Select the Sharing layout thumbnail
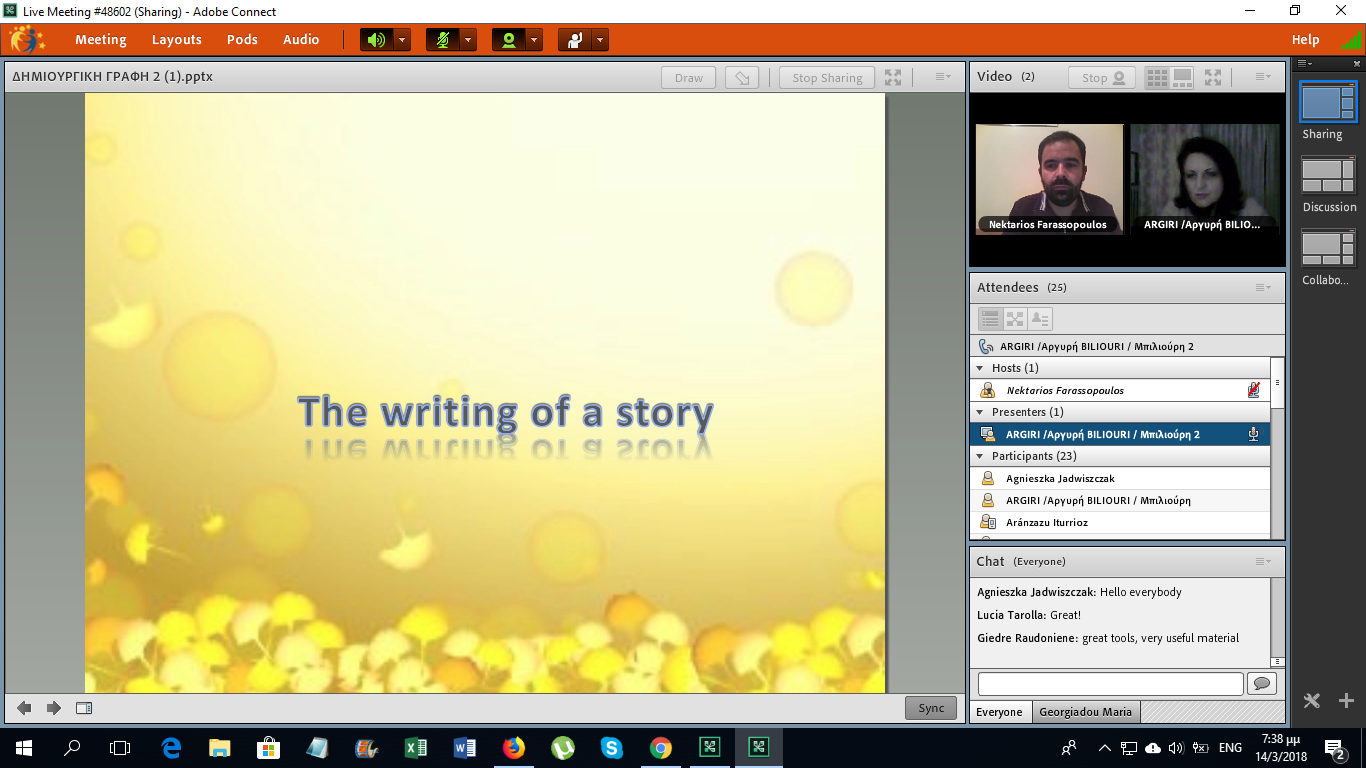This screenshot has height=768, width=1366. [x=1328, y=101]
